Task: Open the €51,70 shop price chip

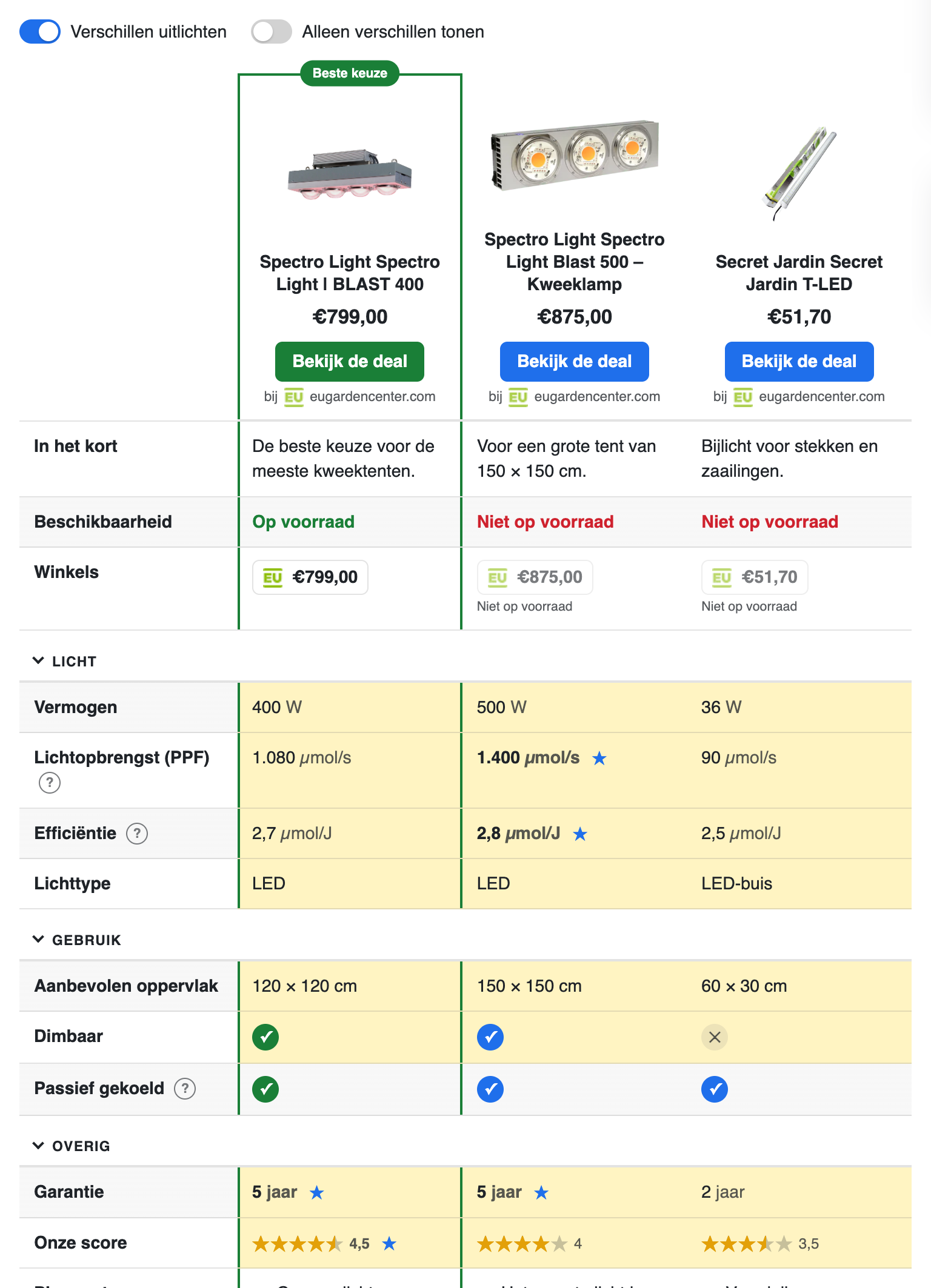Action: click(x=755, y=577)
